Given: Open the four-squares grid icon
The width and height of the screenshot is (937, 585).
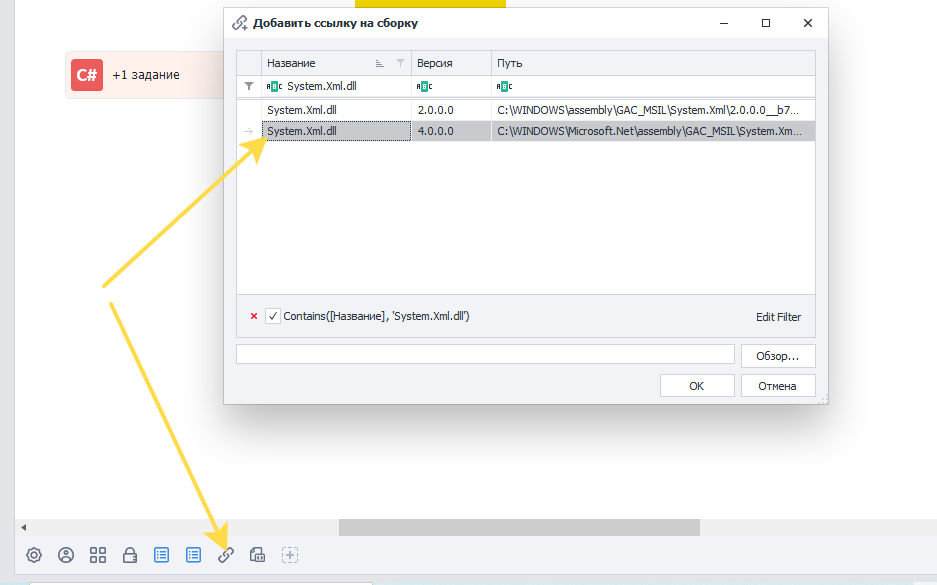Looking at the screenshot, I should point(98,555).
